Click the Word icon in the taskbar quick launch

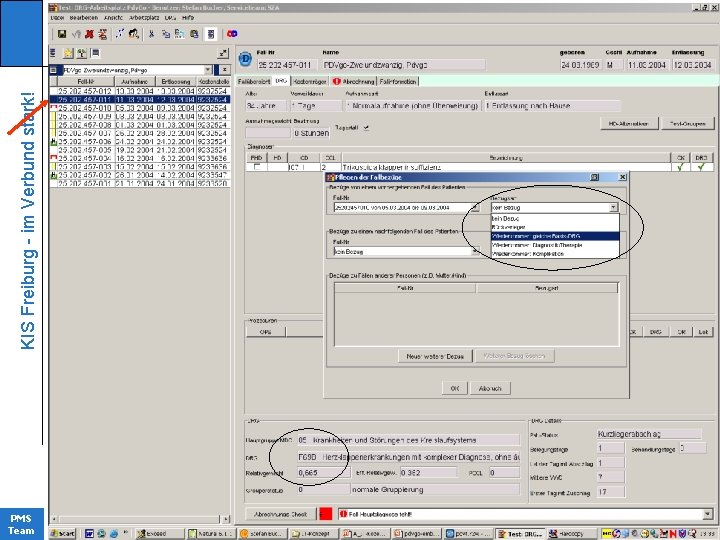(89, 534)
